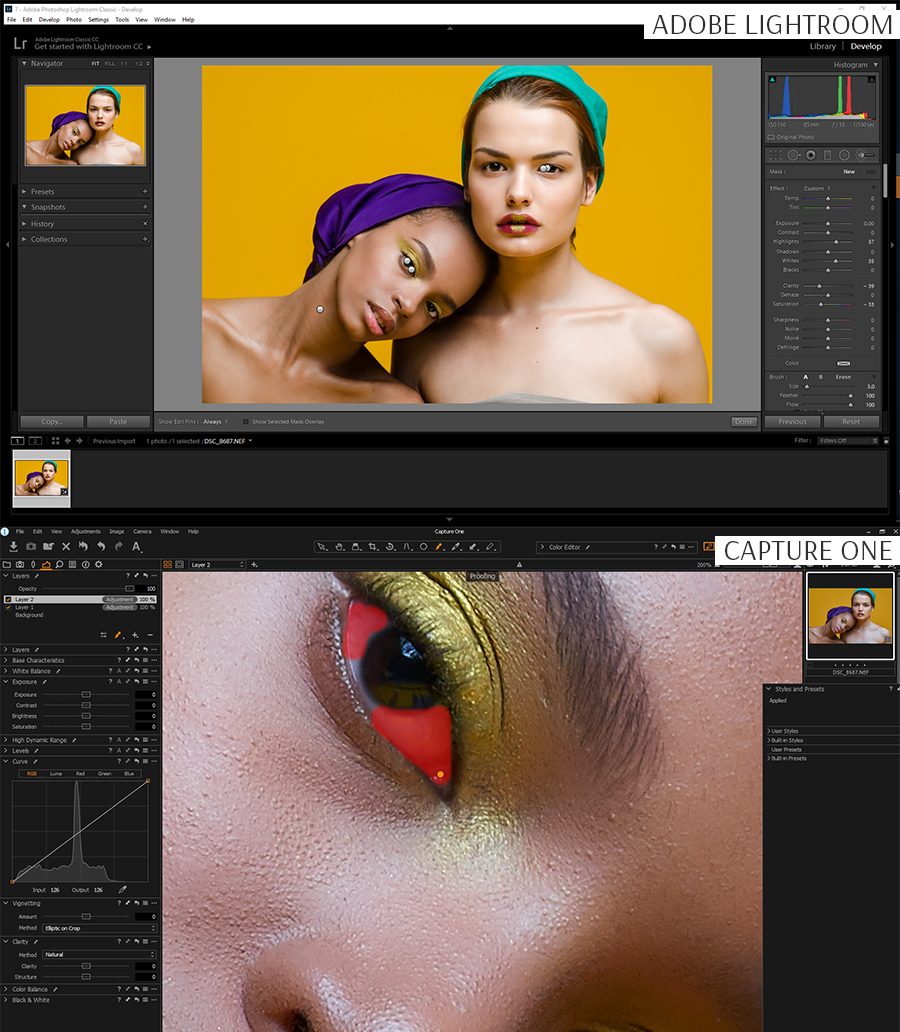900x1032 pixels.
Task: Select the Rotate cursor tool in Capture One
Action: click(x=390, y=547)
